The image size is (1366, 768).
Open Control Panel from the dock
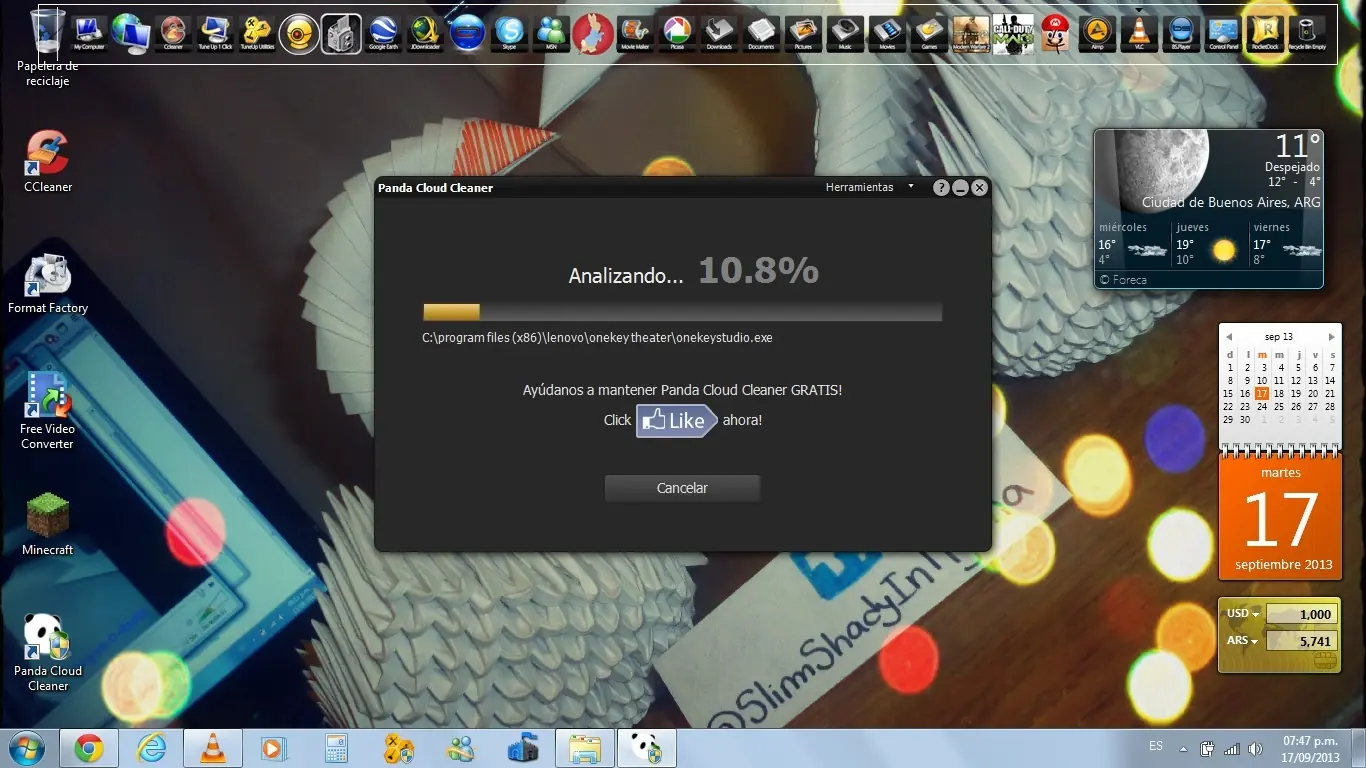click(1223, 33)
